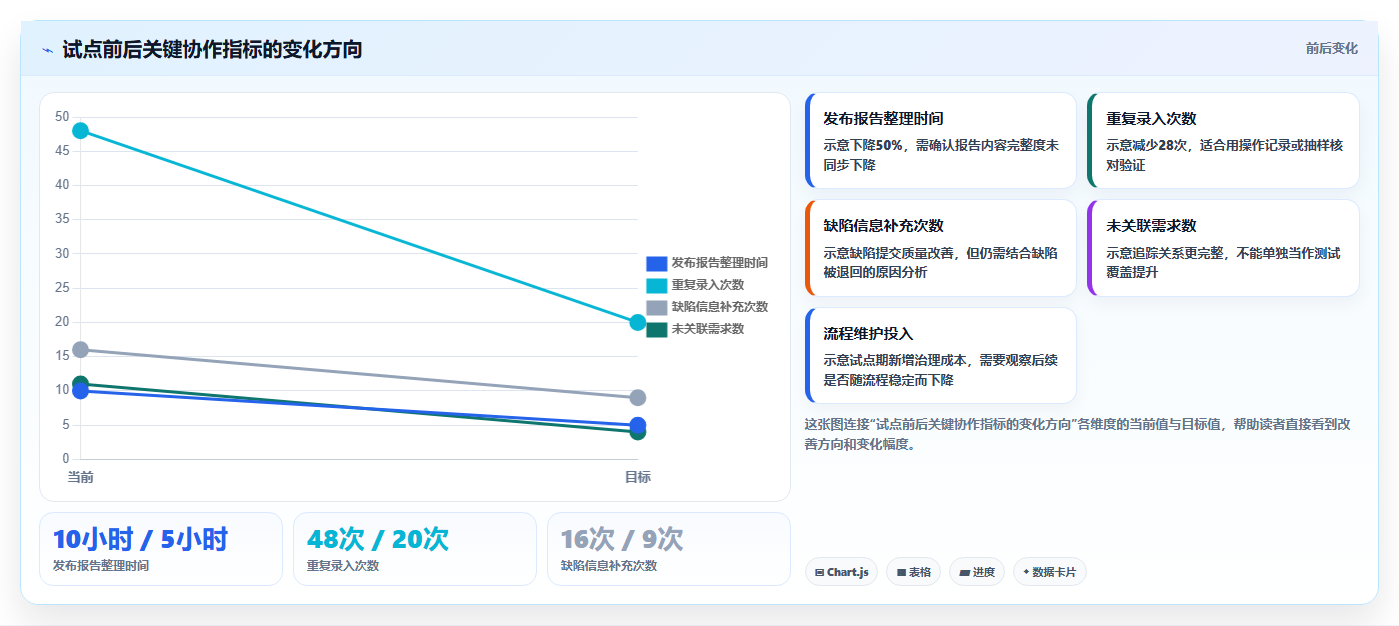This screenshot has width=1399, height=626.
Task: Click the 10小时 / 5小时 stat card
Action: click(x=161, y=549)
